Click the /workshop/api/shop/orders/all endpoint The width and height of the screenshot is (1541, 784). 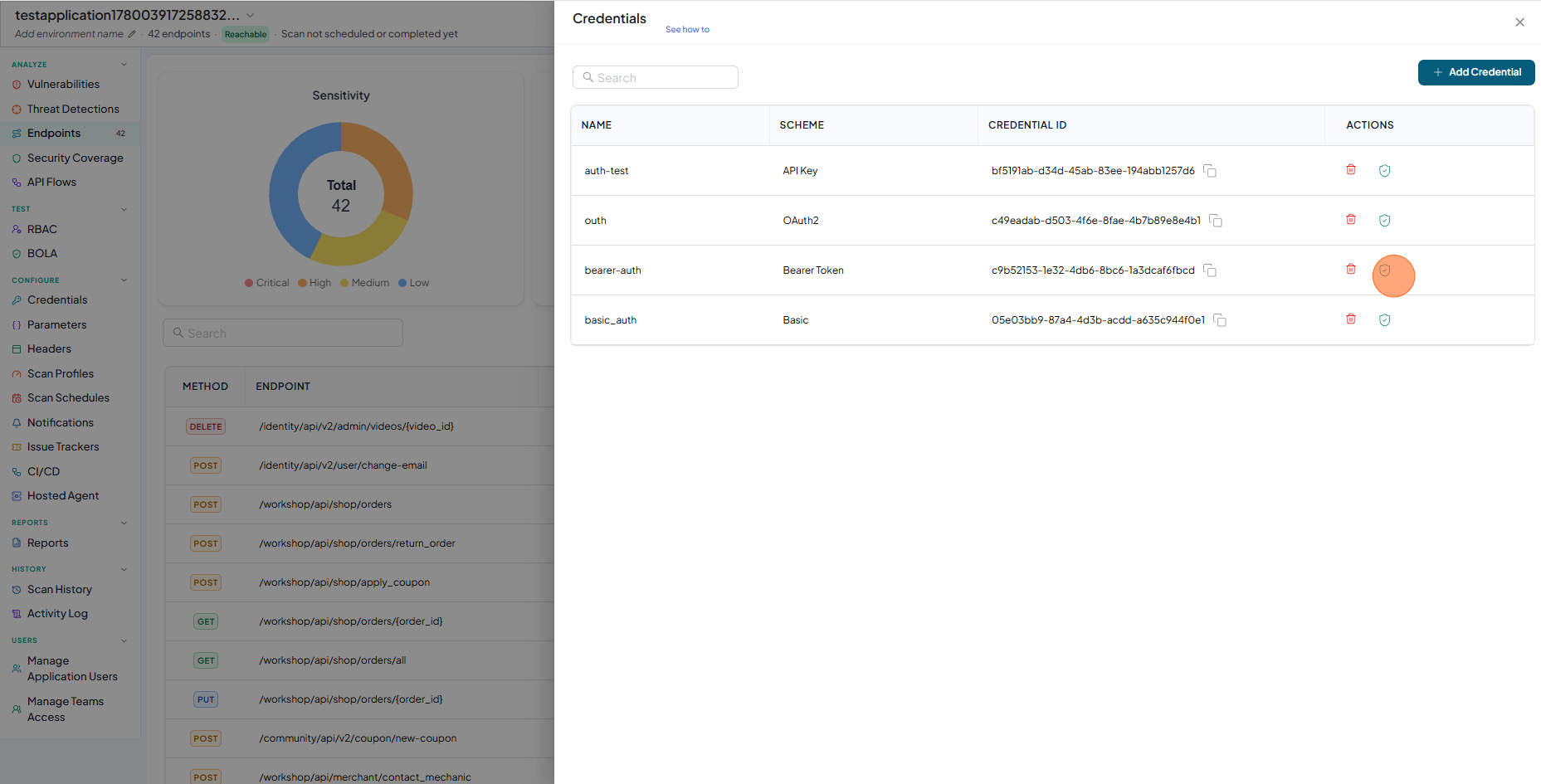tap(332, 660)
